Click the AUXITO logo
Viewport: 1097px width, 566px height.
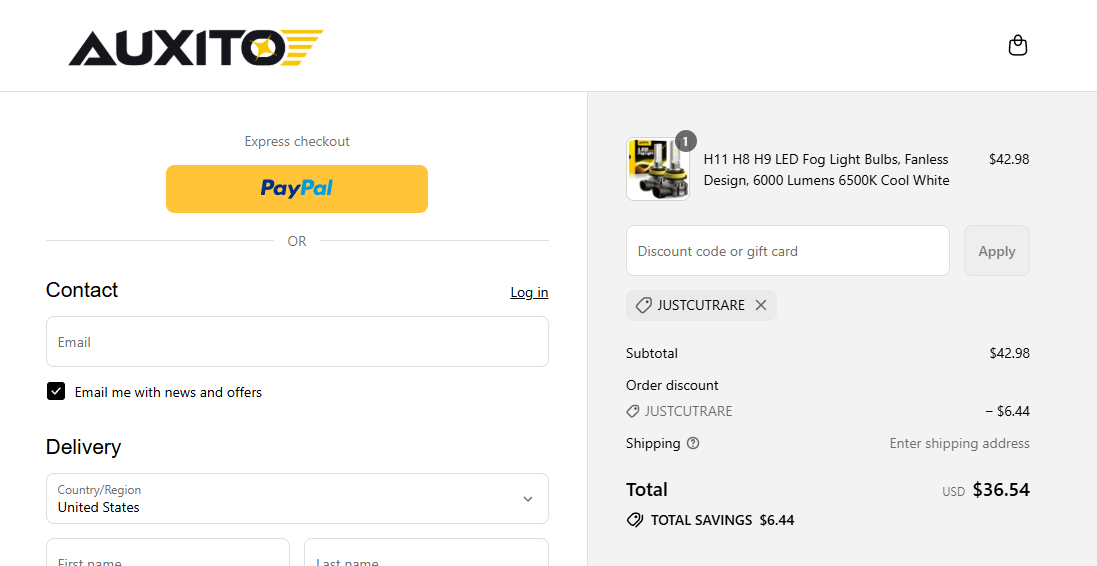[196, 48]
